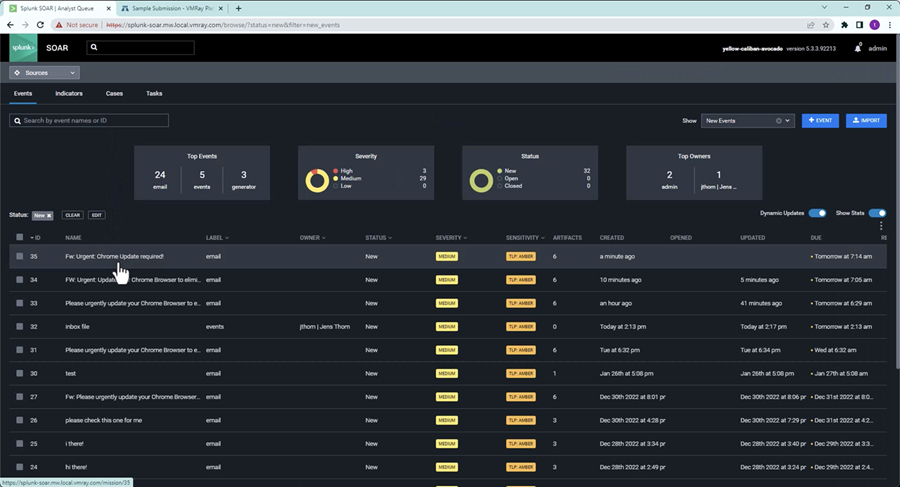
Task: Clear the New Events filter selection
Action: coord(778,121)
